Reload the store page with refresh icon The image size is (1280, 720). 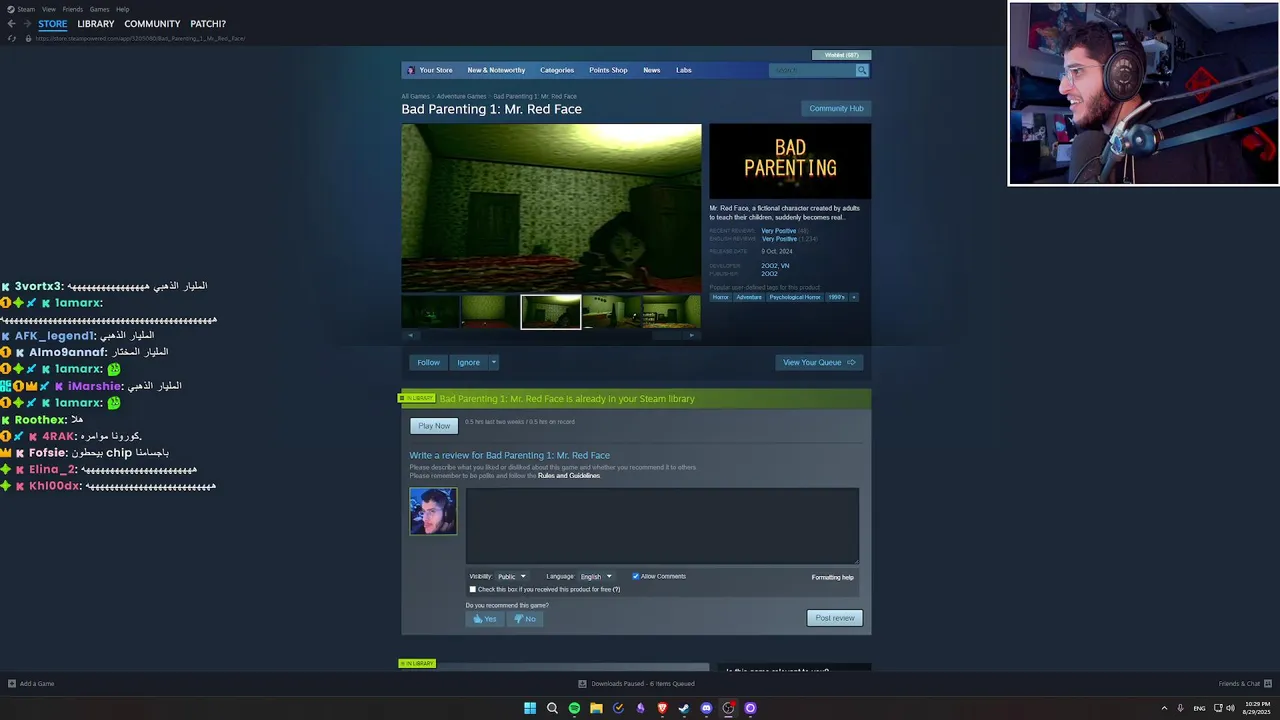12,38
